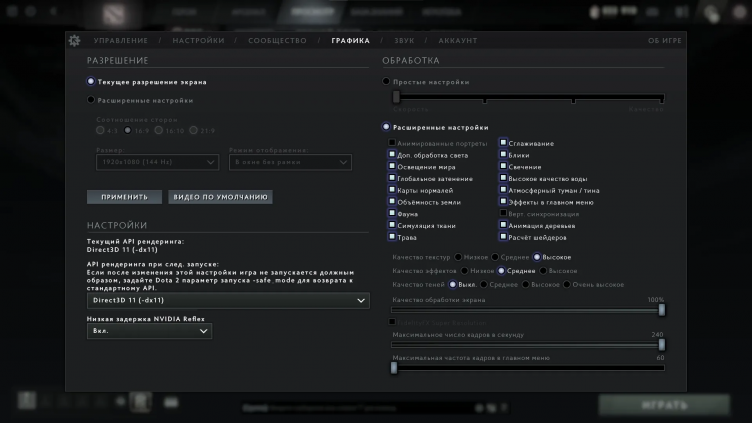Image resolution: width=752 pixels, height=423 pixels.
Task: Select Расширенные настройки under Разрешение
Action: tap(92, 100)
